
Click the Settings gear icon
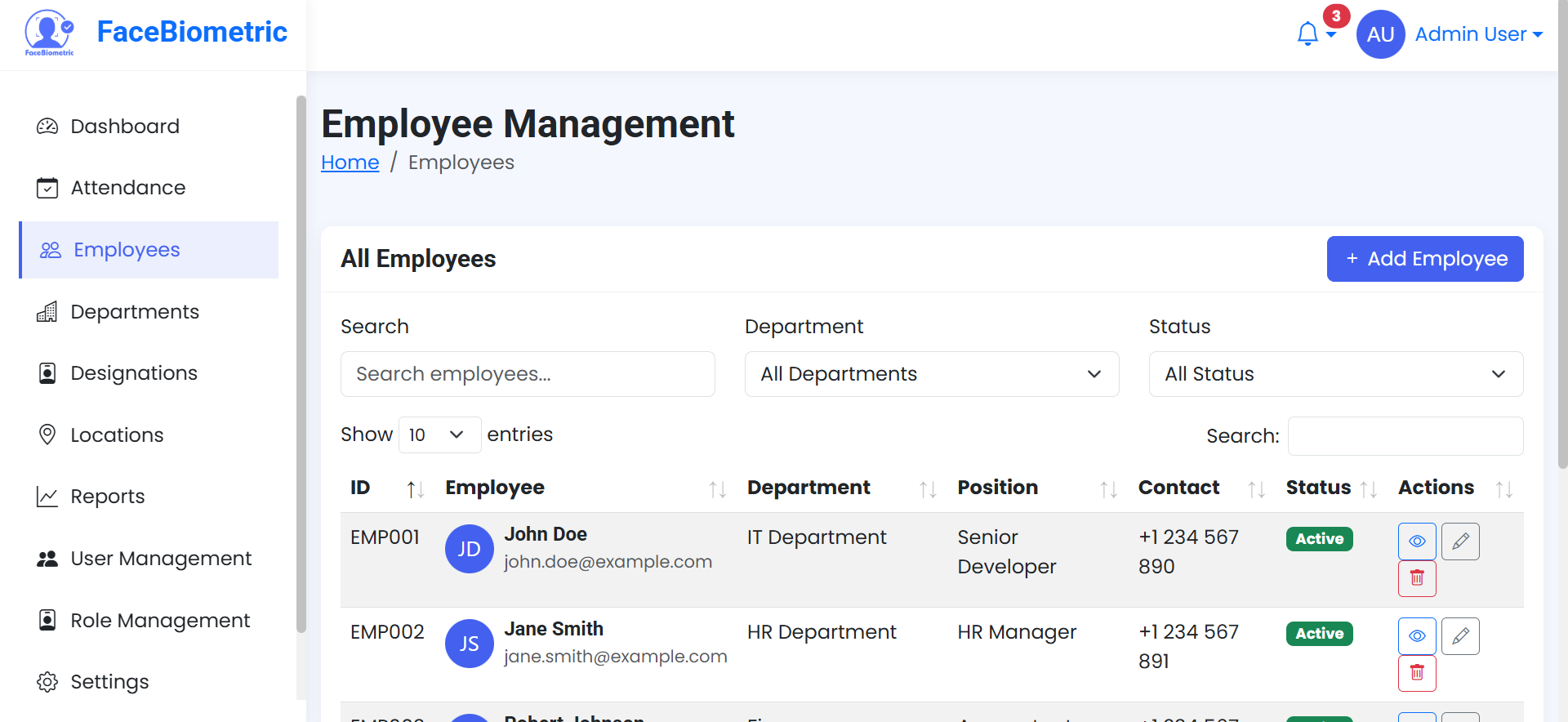pyautogui.click(x=47, y=682)
